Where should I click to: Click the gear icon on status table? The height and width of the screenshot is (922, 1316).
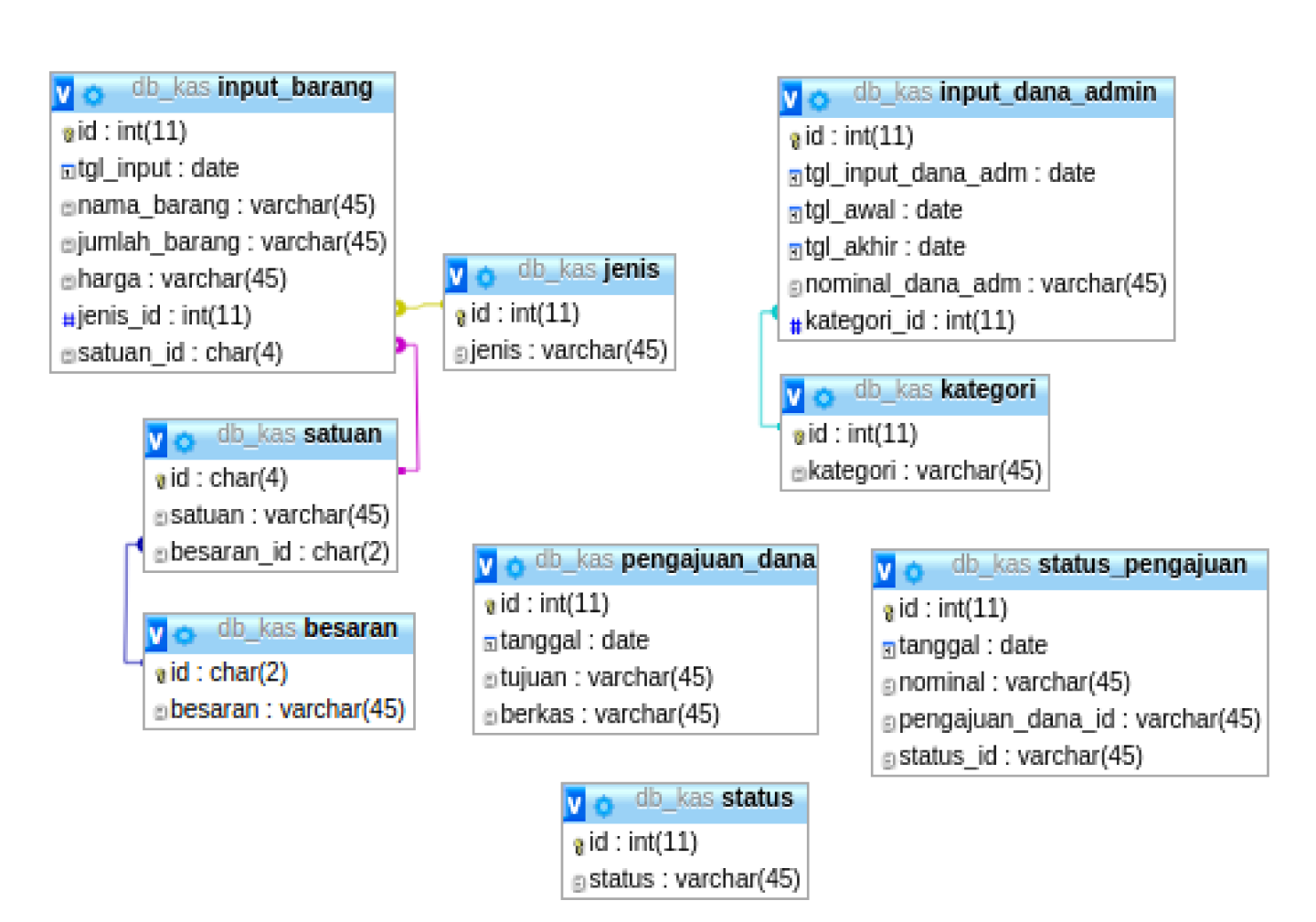(x=604, y=806)
